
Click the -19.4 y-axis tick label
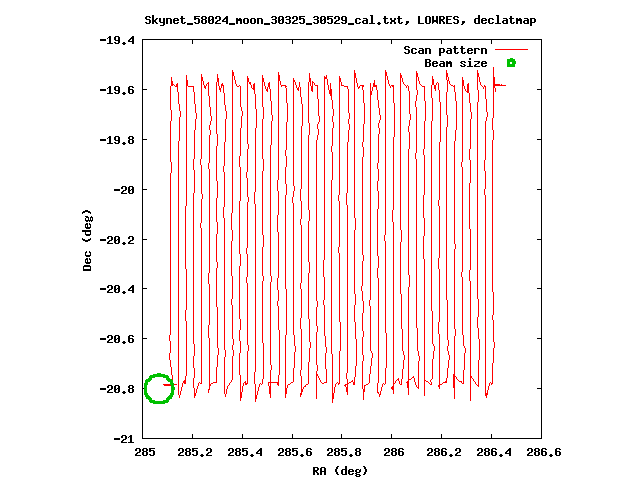click(117, 40)
